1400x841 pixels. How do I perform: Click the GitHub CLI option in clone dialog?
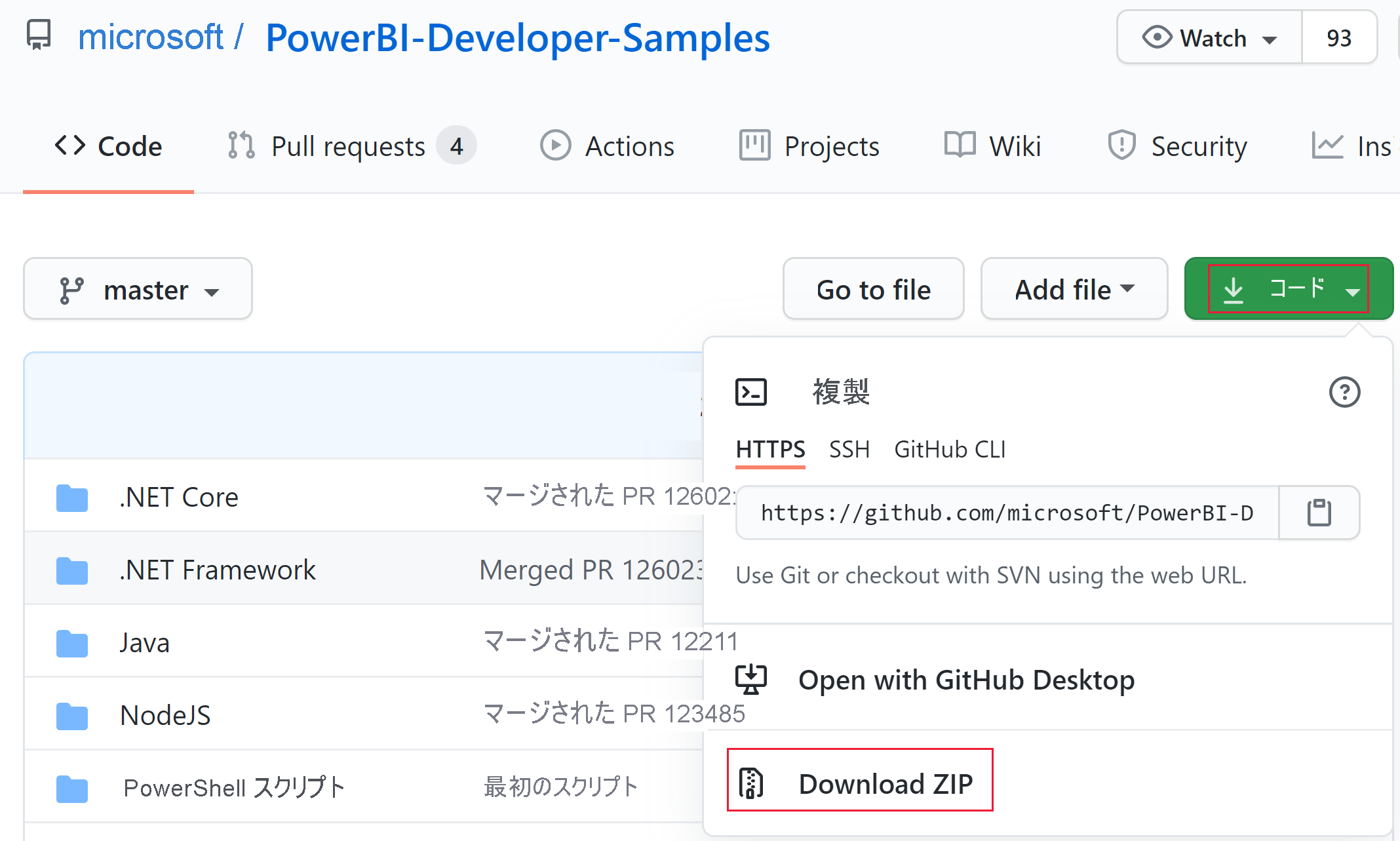click(950, 448)
